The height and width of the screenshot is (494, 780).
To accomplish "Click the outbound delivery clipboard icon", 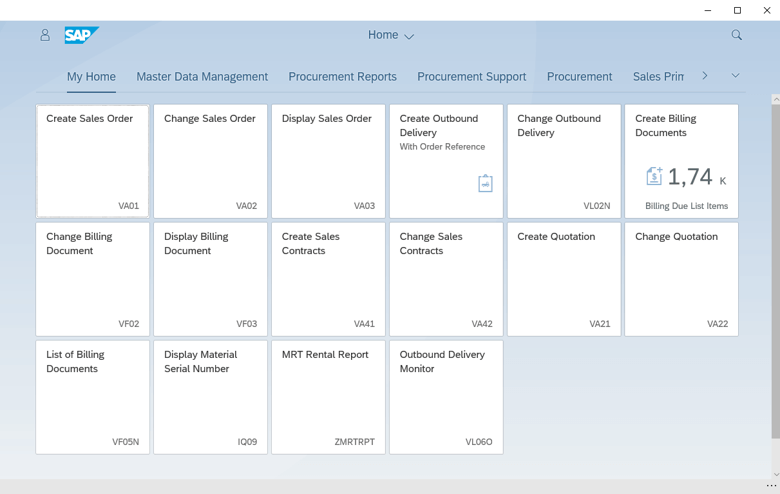I will pos(485,183).
